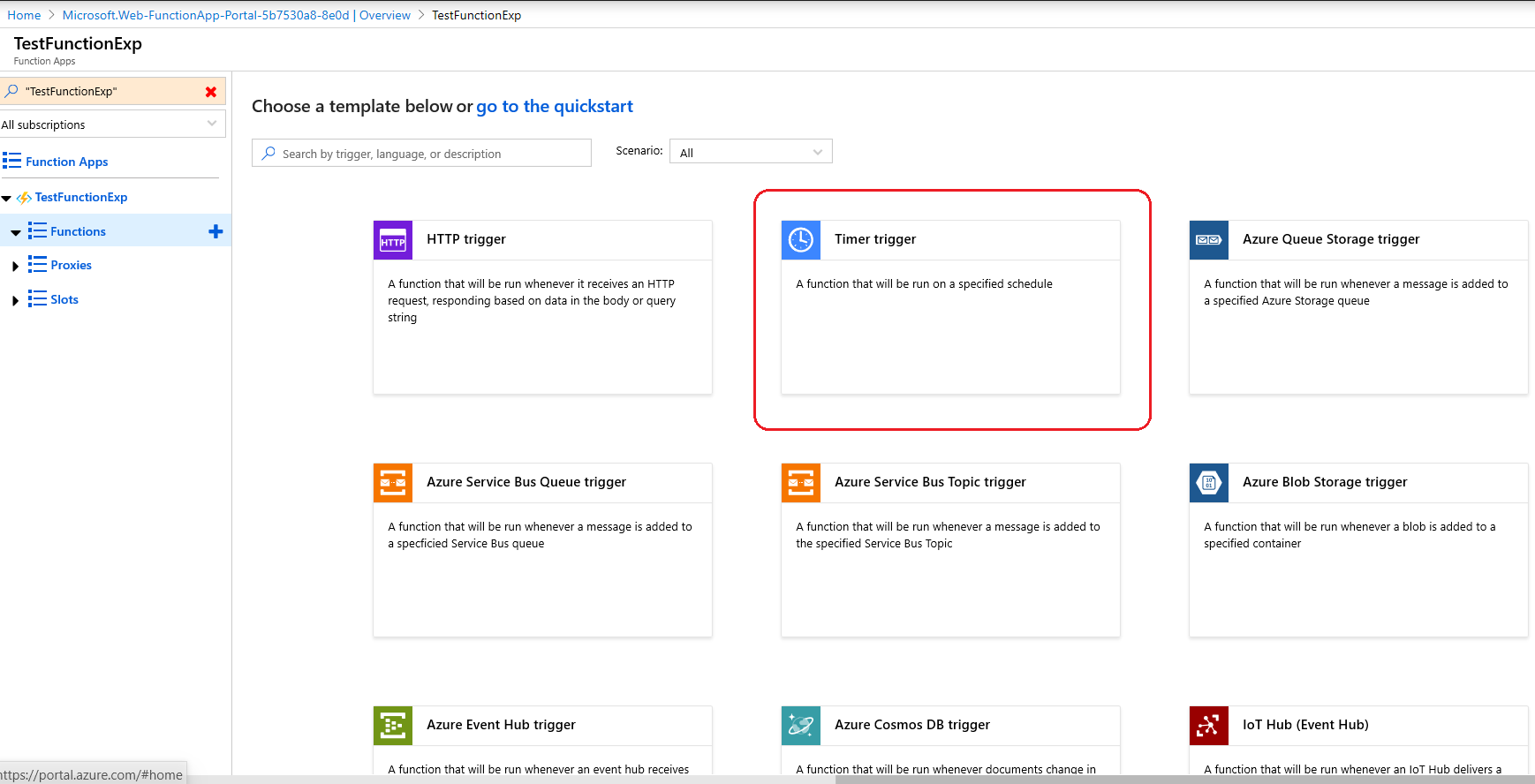1535x784 pixels.
Task: Click the Azure Blob Storage trigger icon
Action: click(x=1209, y=483)
